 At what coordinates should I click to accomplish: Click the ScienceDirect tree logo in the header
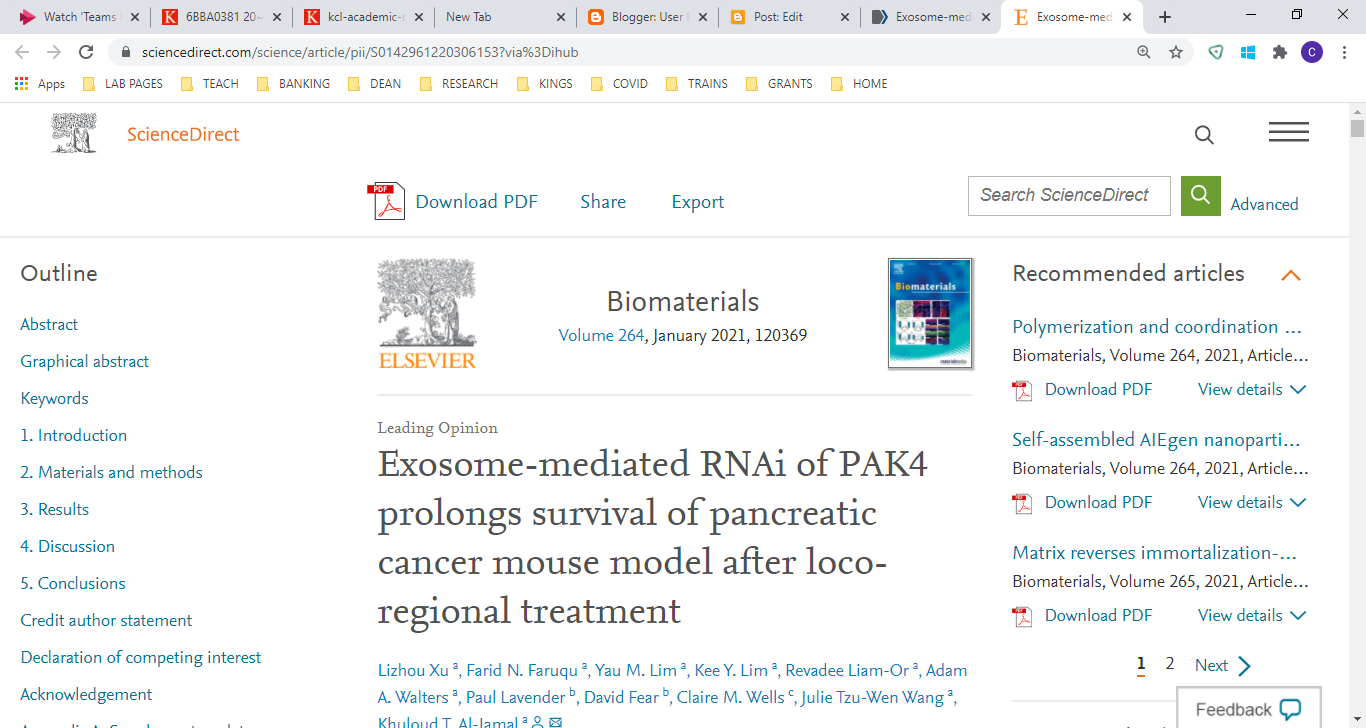pos(75,133)
